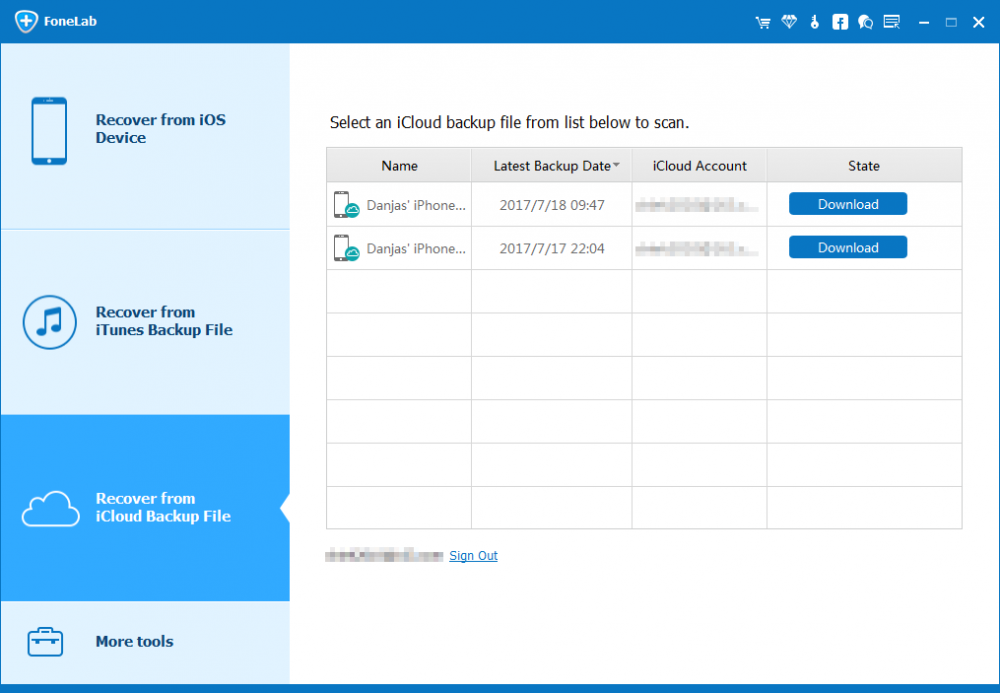Click the State column header
1000x693 pixels.
tap(863, 166)
